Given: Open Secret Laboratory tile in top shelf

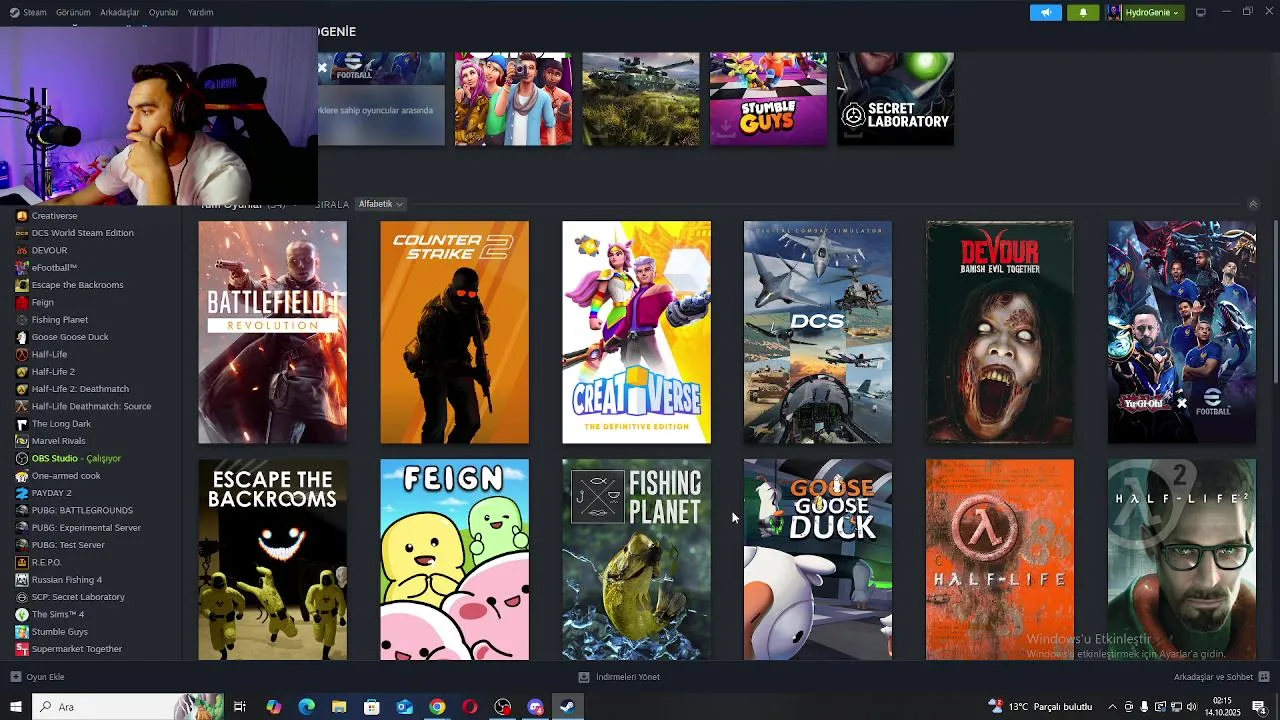Looking at the screenshot, I should coord(895,99).
